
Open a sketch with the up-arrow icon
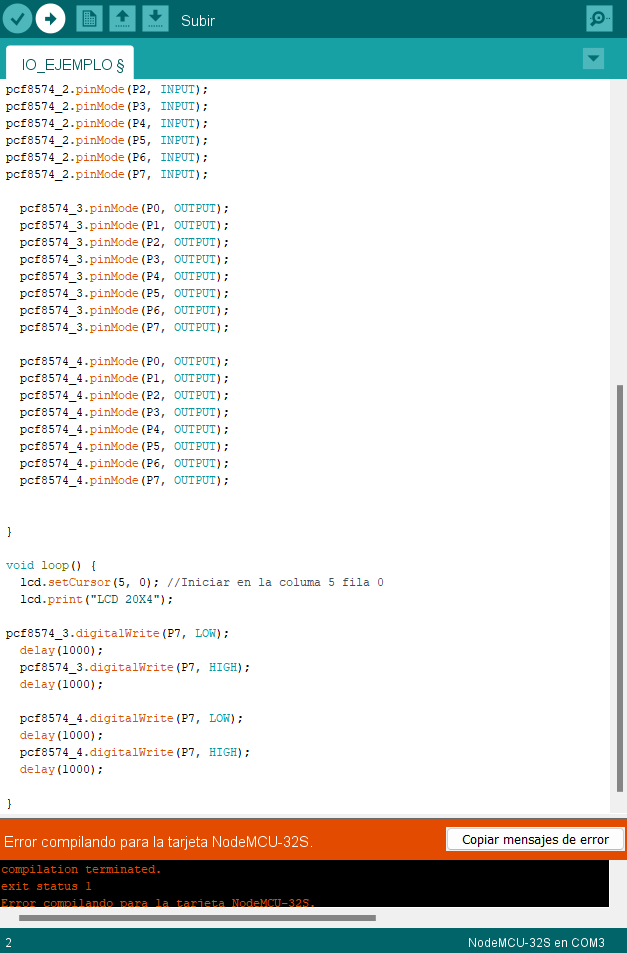pyautogui.click(x=122, y=19)
